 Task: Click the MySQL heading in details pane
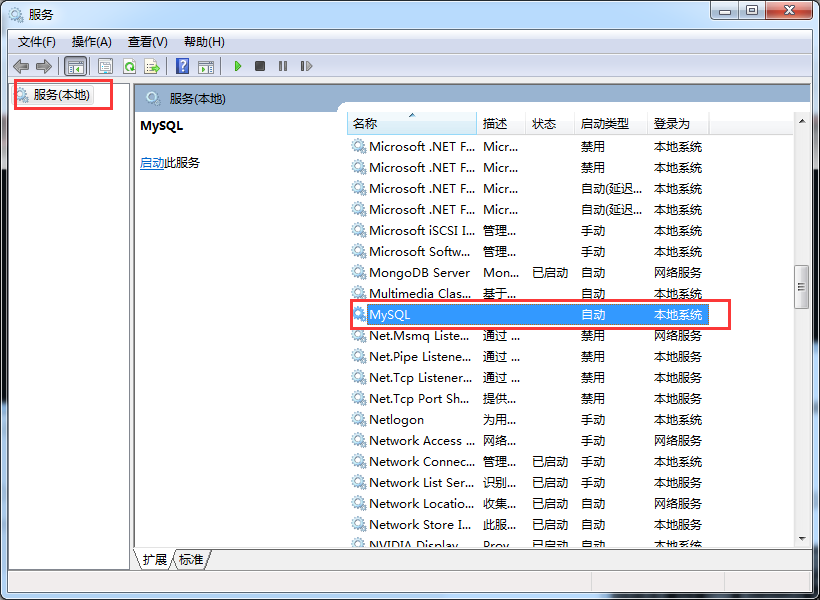coord(162,126)
